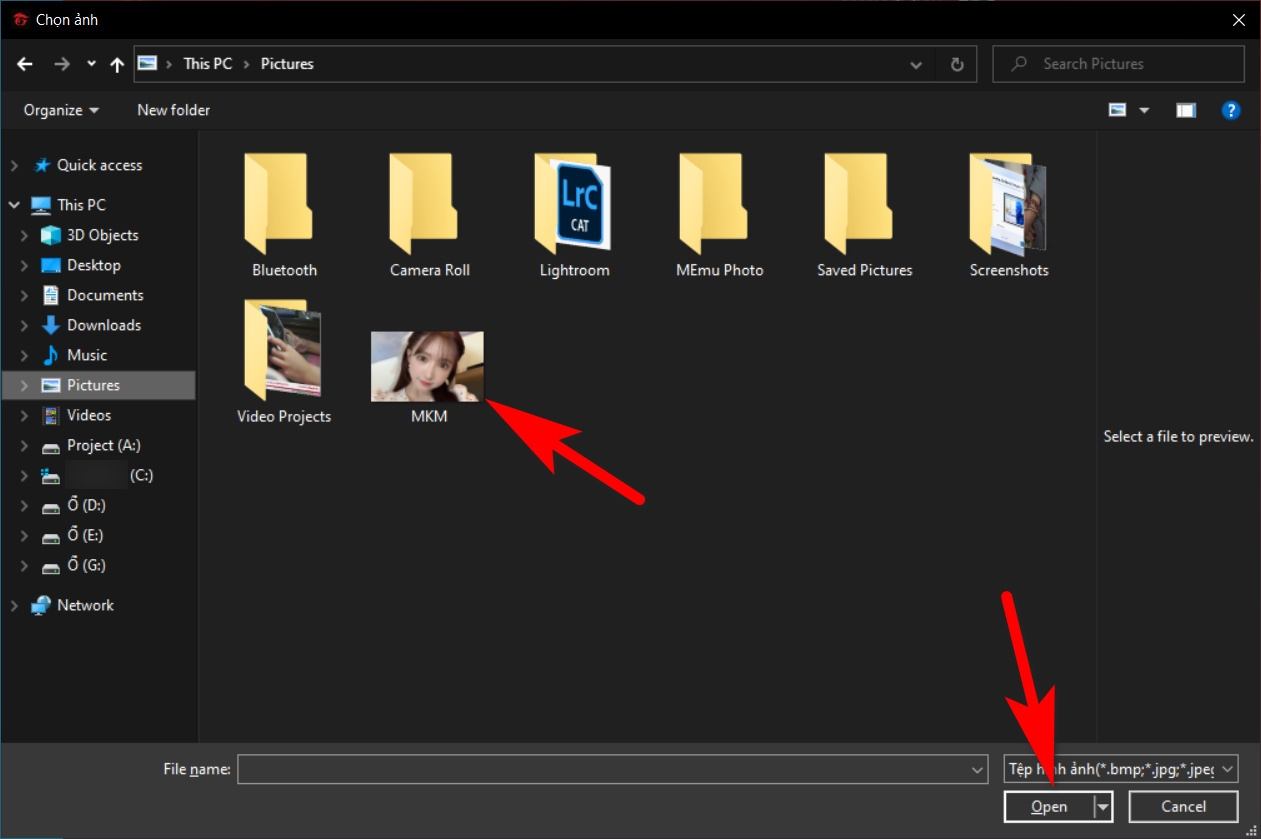
Task: Expand the Music tree node
Action: 25,355
